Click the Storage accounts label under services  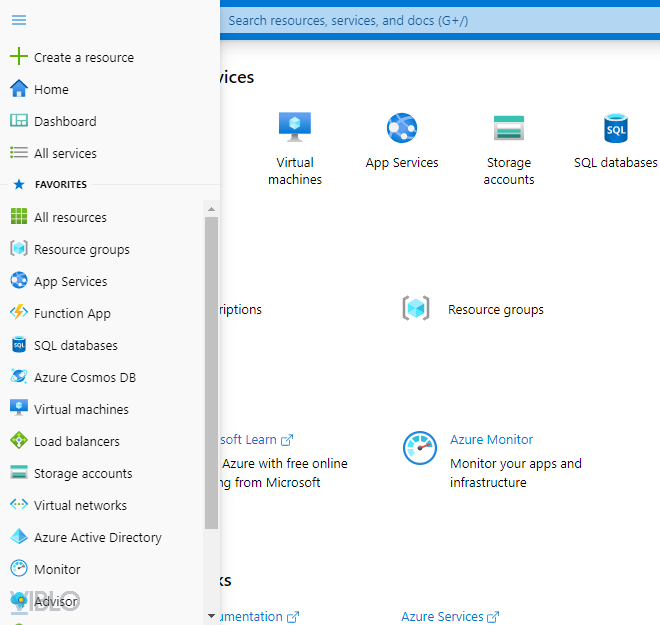point(509,171)
